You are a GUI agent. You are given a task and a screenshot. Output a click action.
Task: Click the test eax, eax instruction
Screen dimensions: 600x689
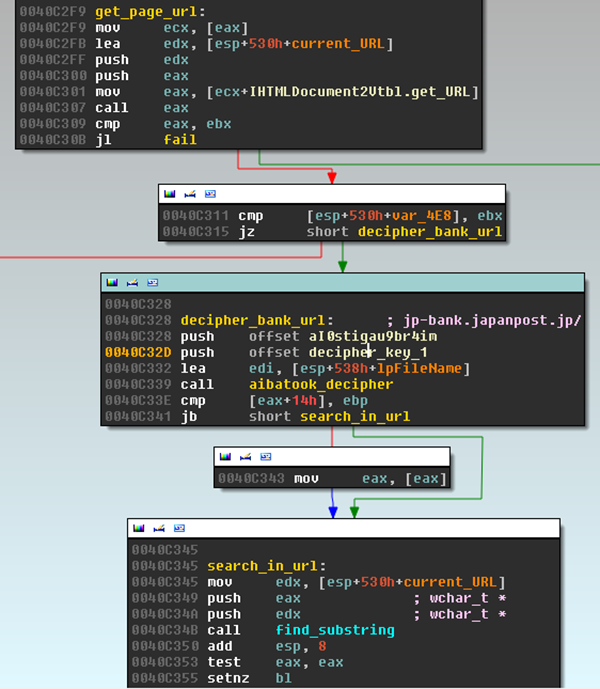click(x=275, y=662)
